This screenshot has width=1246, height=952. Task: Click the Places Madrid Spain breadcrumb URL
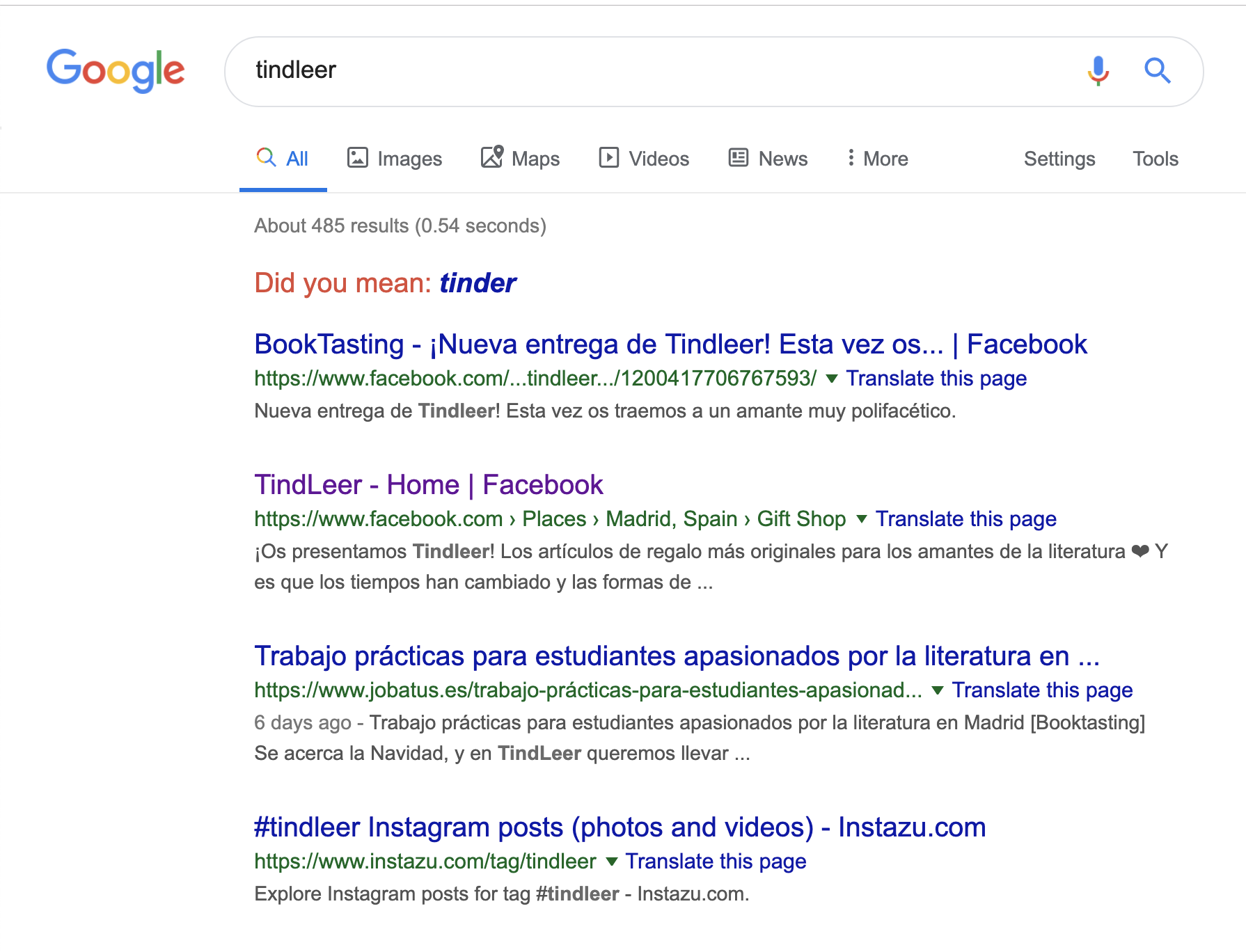pos(550,519)
